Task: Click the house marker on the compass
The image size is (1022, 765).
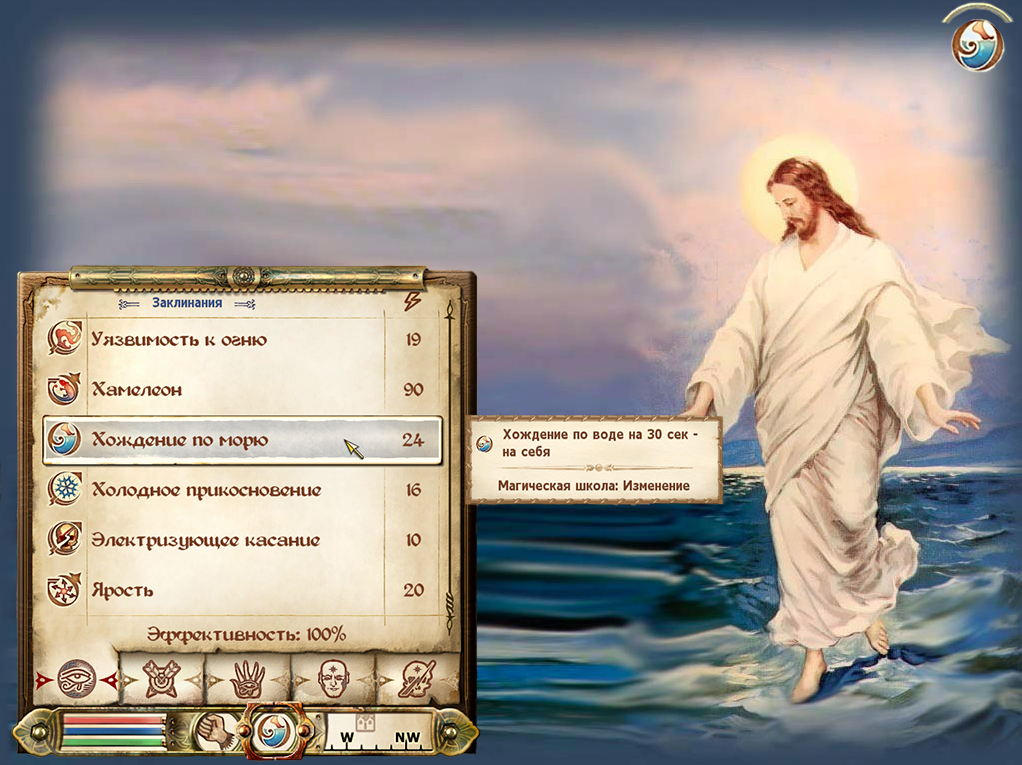Action: 364,721
